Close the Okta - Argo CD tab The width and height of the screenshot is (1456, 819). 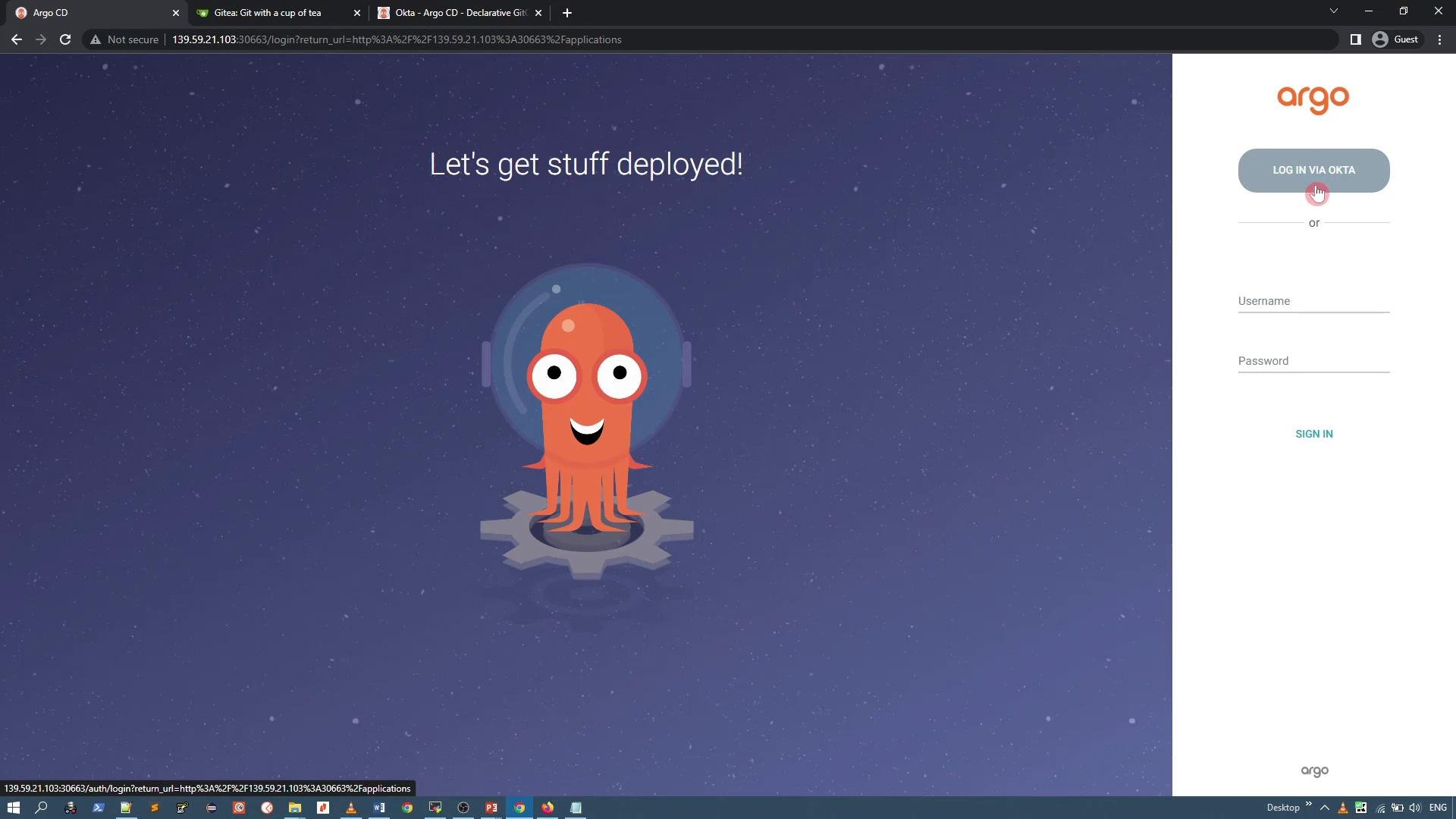coord(538,13)
